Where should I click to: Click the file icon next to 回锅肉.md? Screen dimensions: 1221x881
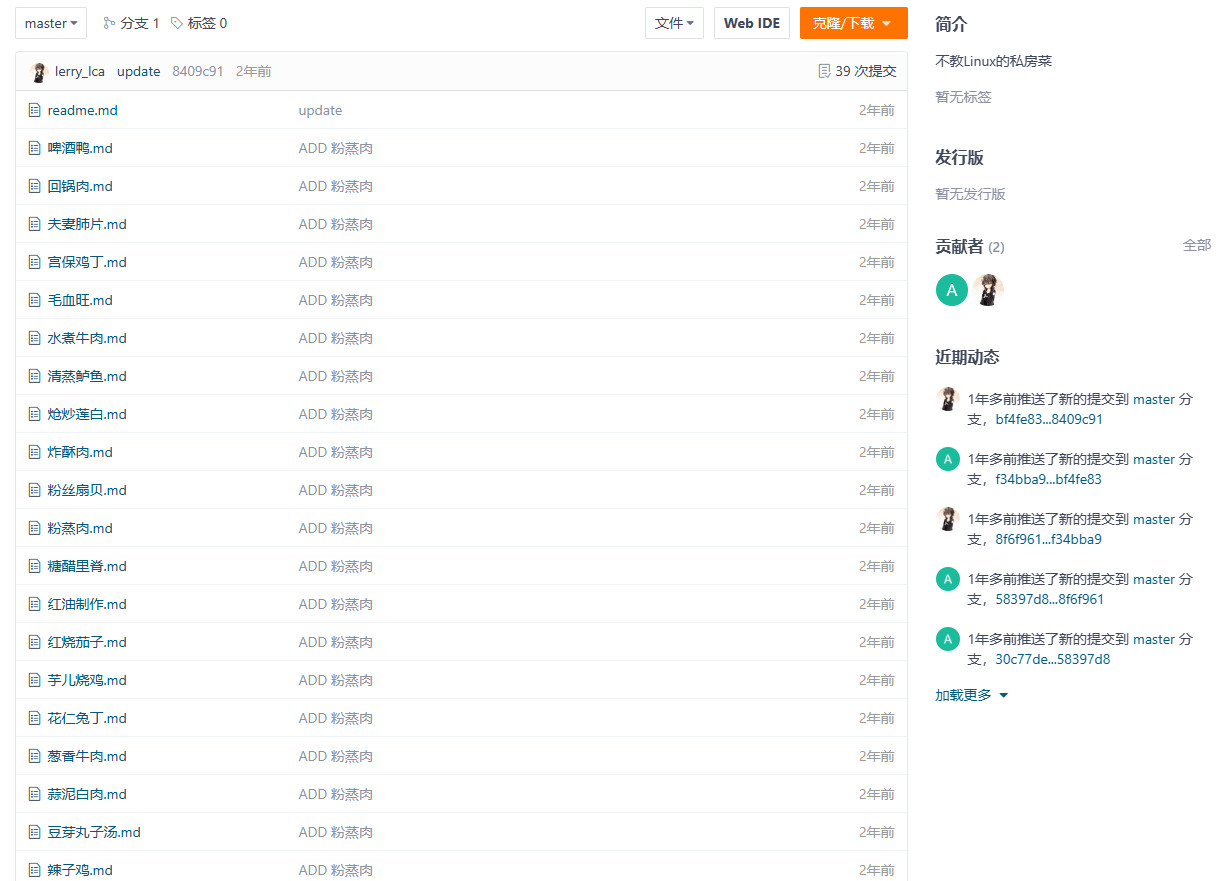point(35,186)
